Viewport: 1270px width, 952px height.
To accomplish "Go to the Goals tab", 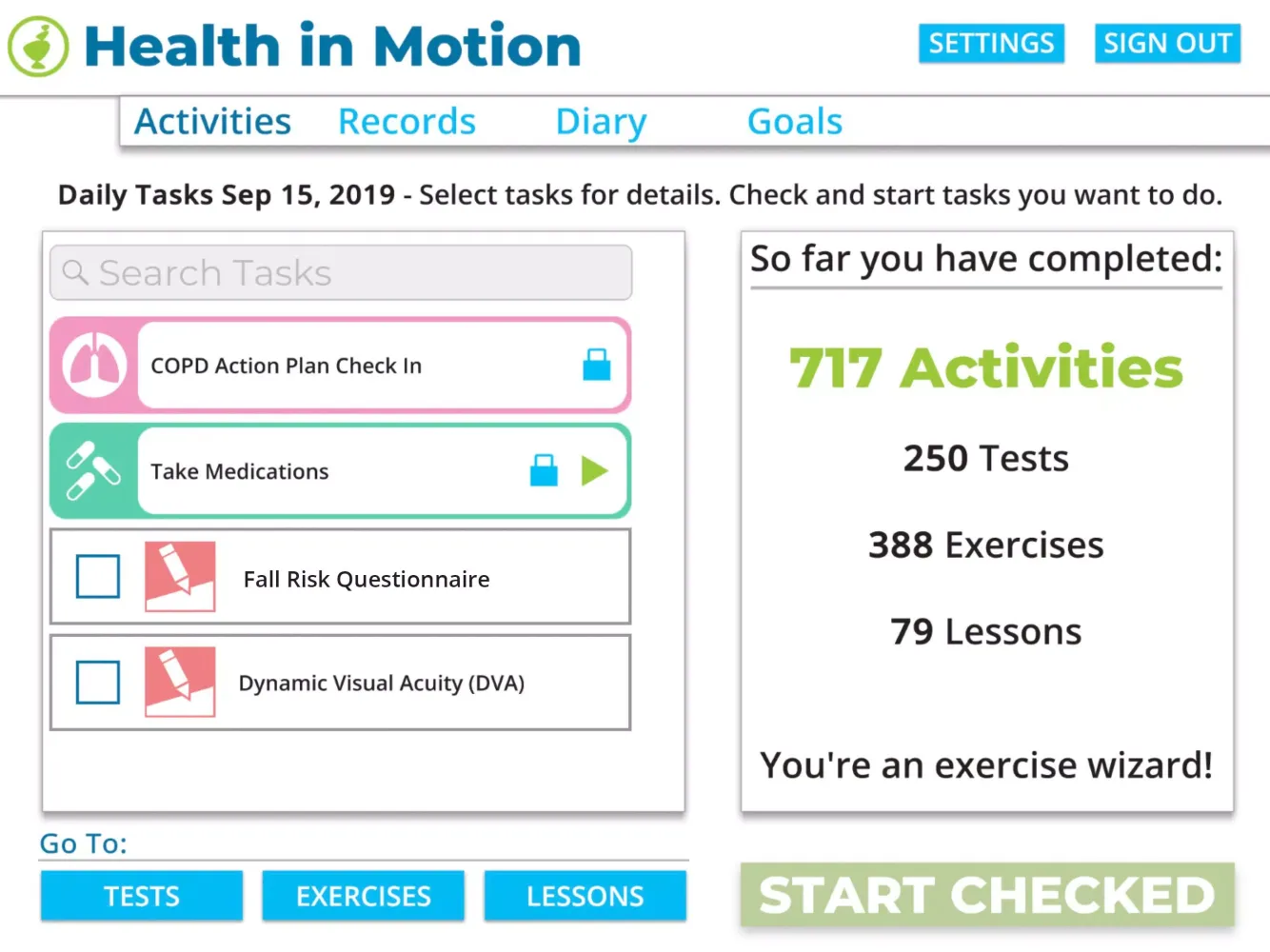I will [x=795, y=122].
